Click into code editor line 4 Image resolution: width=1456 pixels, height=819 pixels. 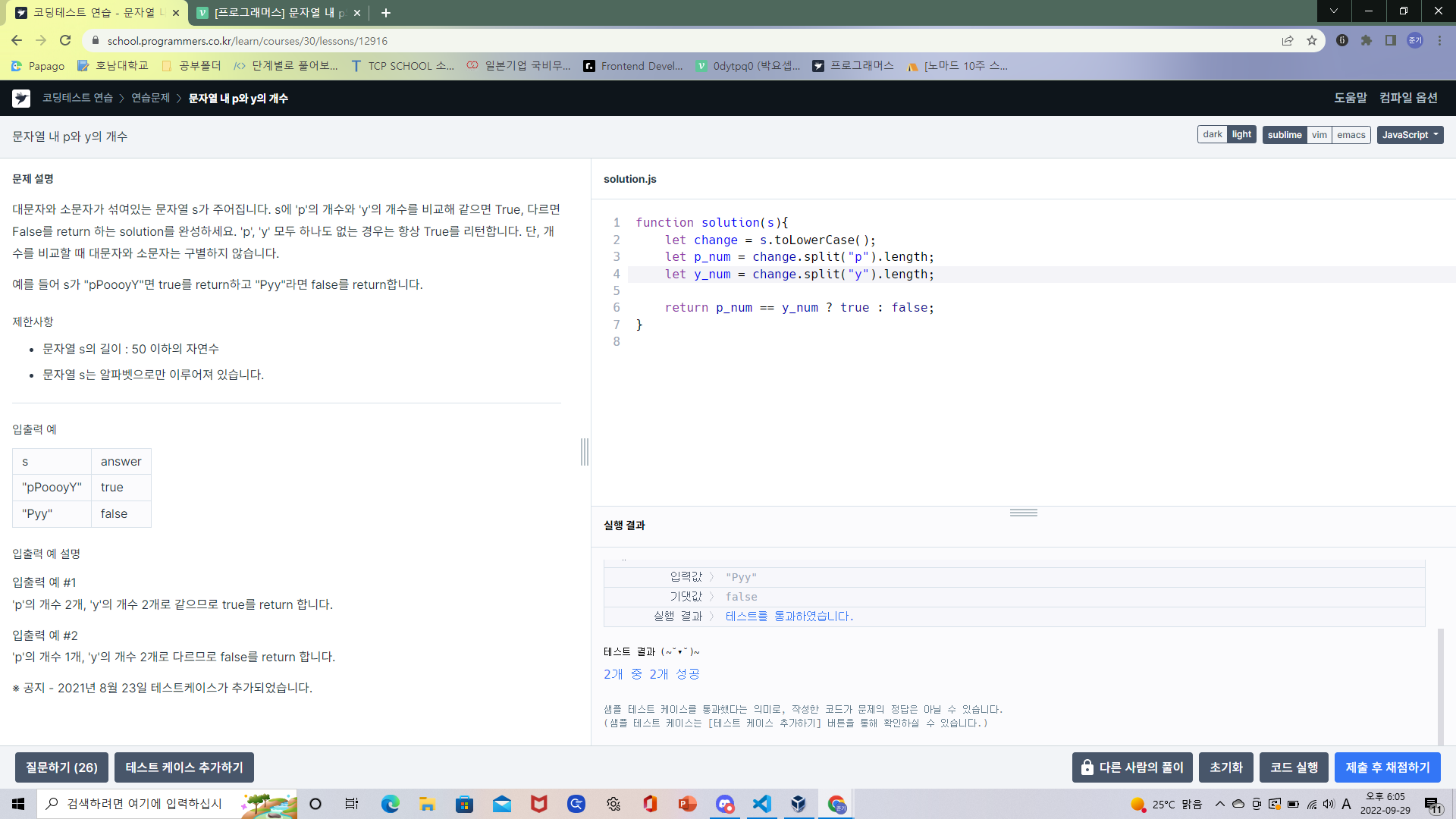[x=1041, y=275]
